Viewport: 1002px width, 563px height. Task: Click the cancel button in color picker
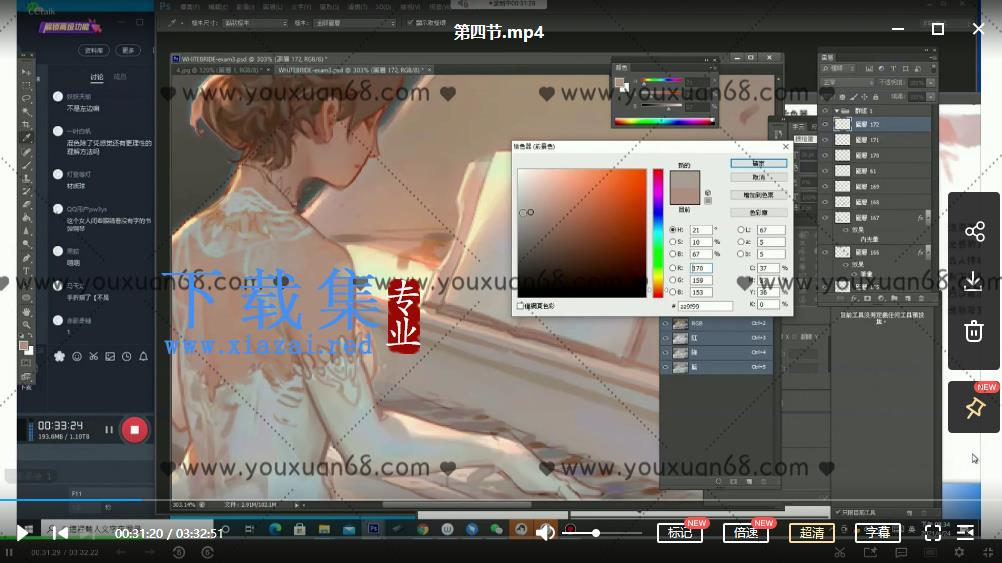(759, 177)
